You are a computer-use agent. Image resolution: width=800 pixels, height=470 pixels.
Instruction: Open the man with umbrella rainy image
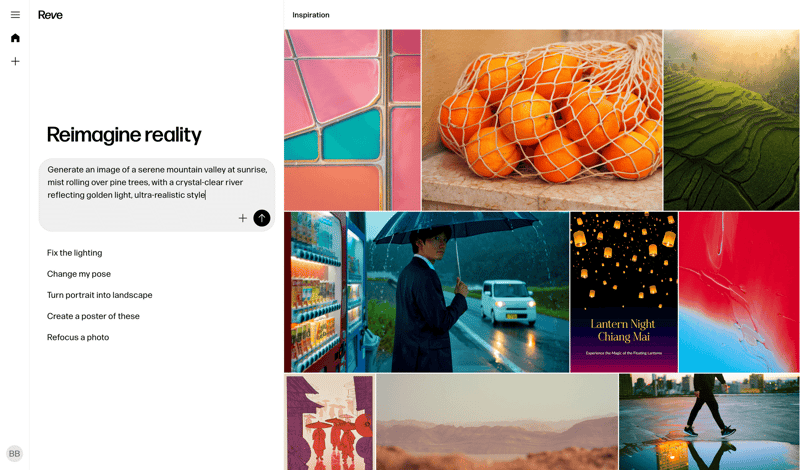tap(427, 292)
